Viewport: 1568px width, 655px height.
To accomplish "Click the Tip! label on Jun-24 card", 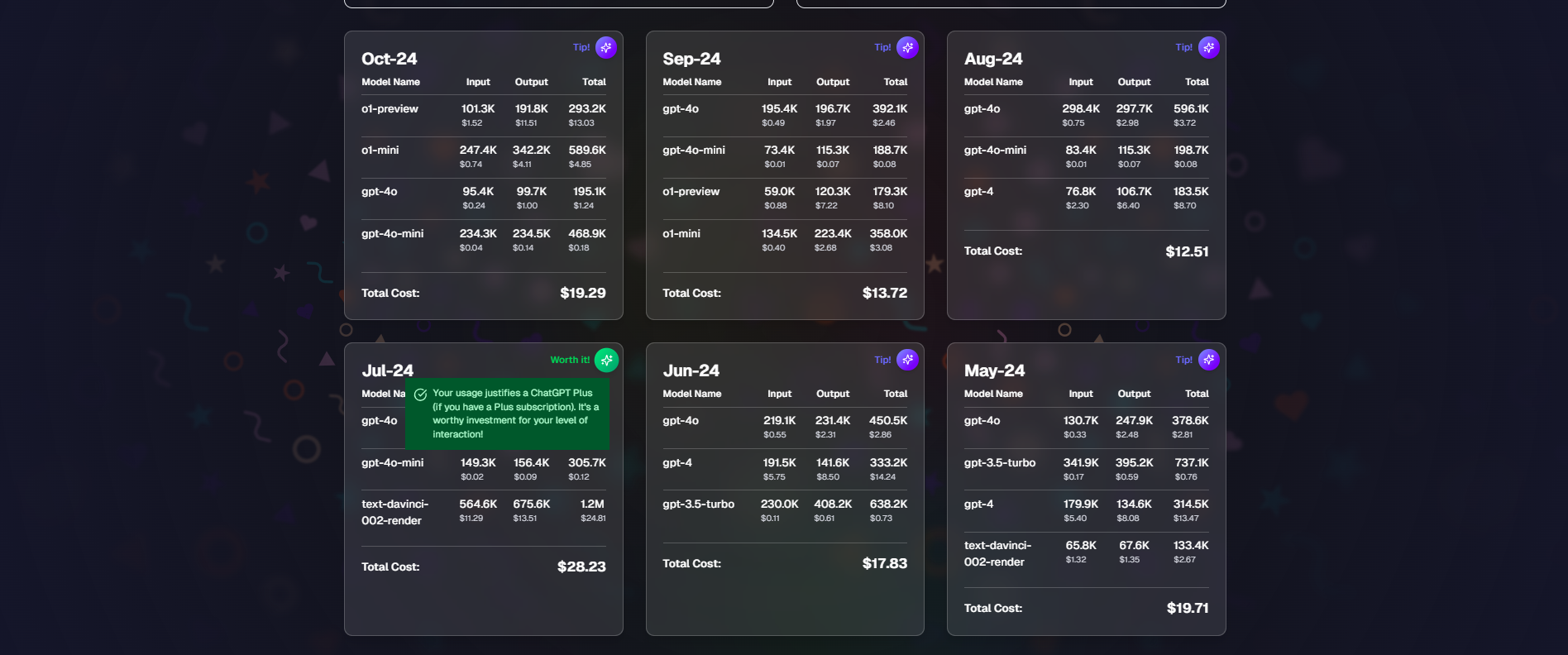I will coord(882,360).
